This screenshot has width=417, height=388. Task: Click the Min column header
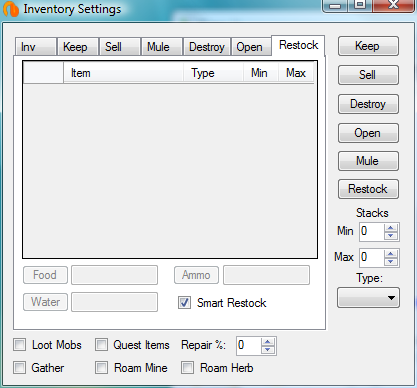(261, 73)
